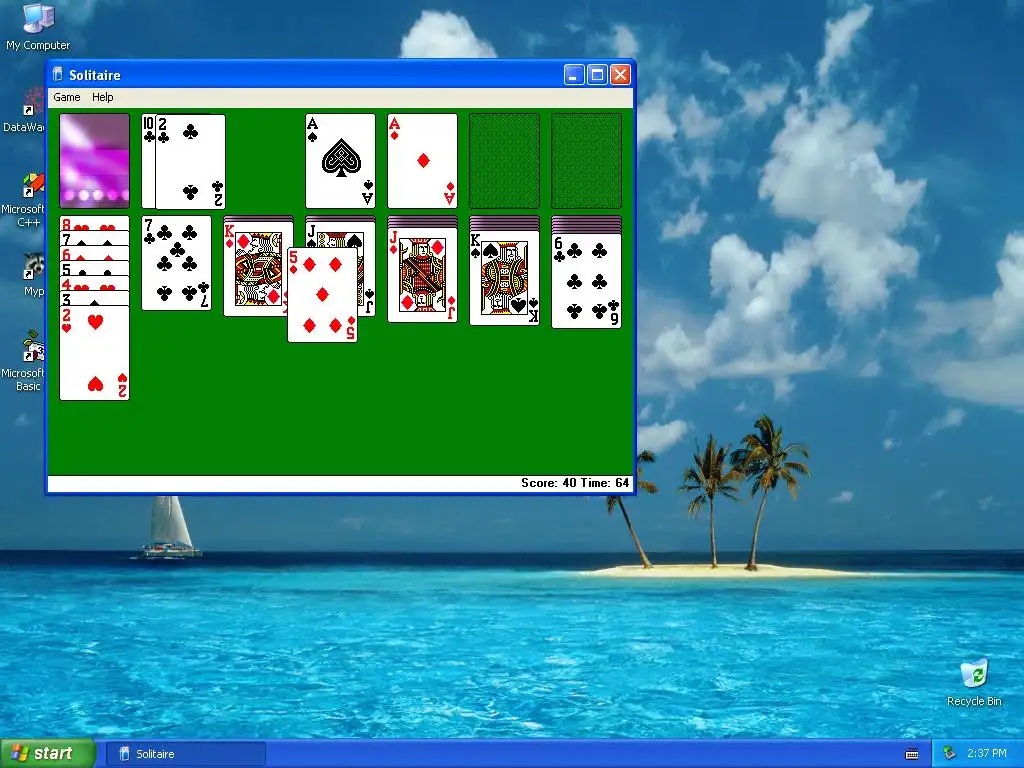Maximize the Solitaire window

(x=597, y=74)
